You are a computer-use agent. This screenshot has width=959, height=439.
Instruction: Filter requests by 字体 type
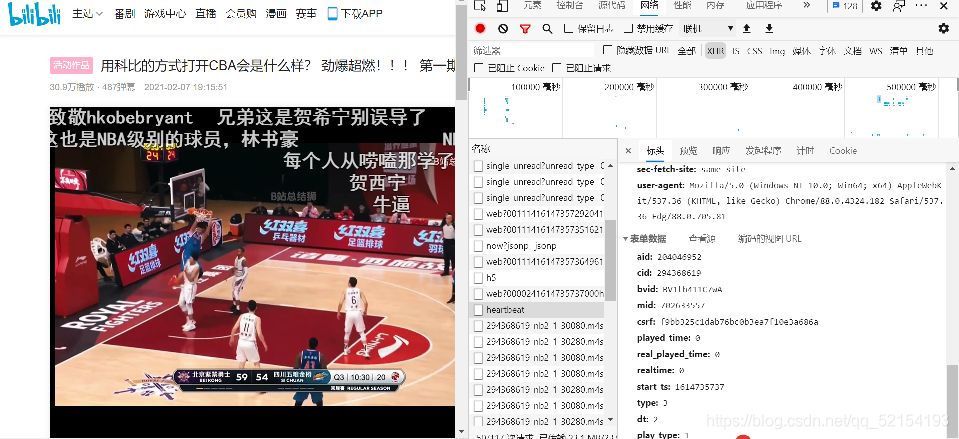pyautogui.click(x=827, y=51)
